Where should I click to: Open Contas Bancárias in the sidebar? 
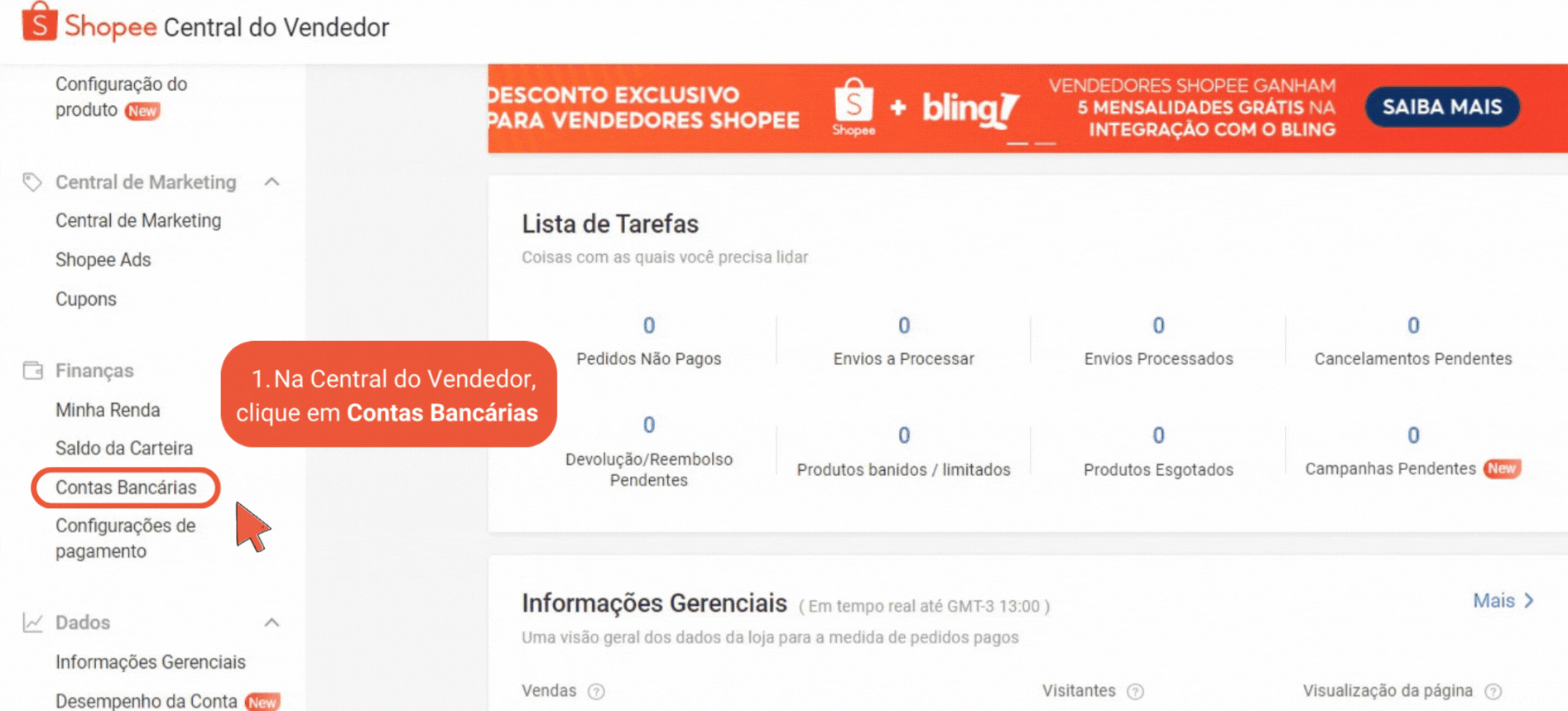pyautogui.click(x=126, y=488)
